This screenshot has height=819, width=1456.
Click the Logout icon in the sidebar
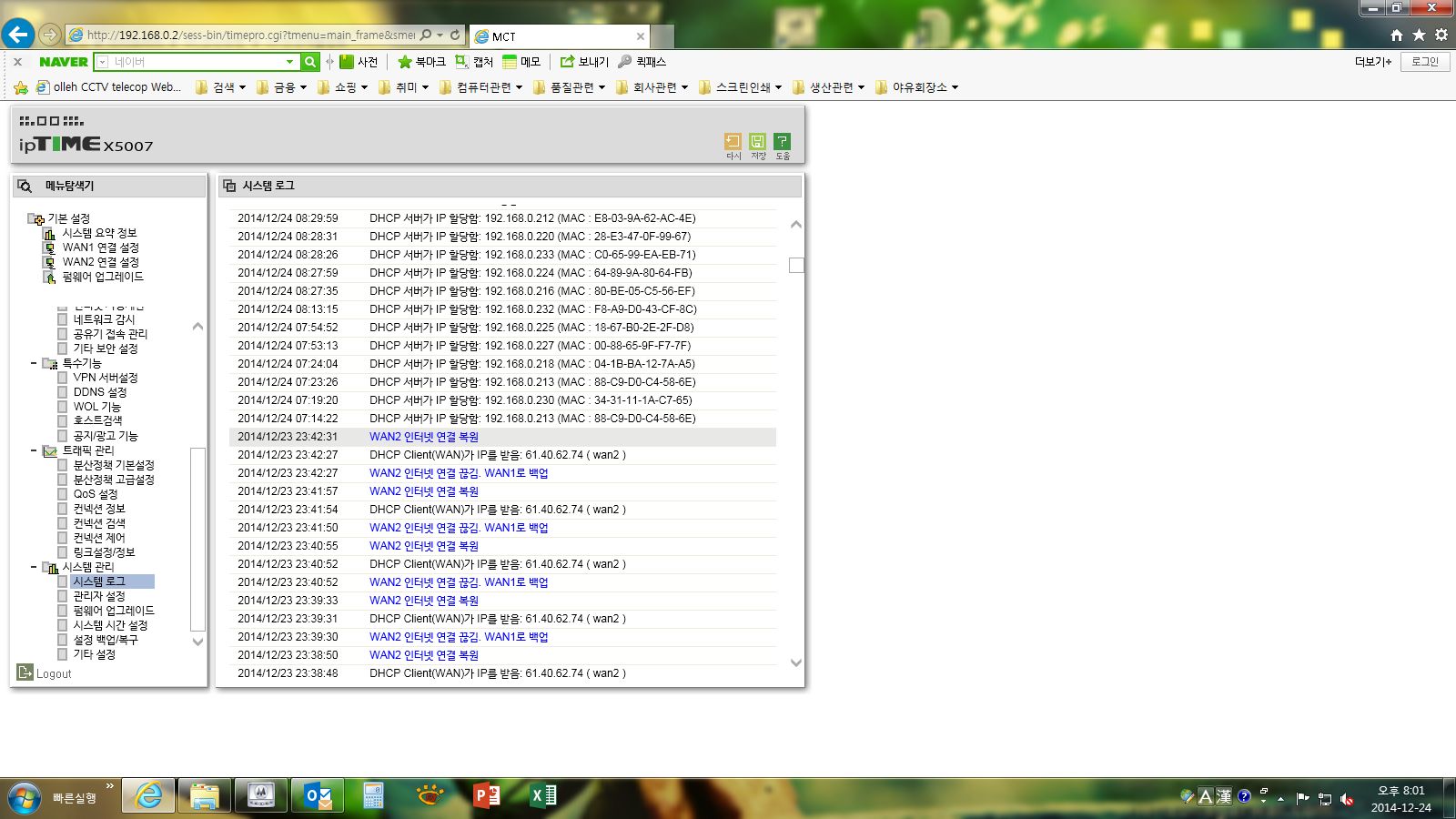tap(25, 672)
